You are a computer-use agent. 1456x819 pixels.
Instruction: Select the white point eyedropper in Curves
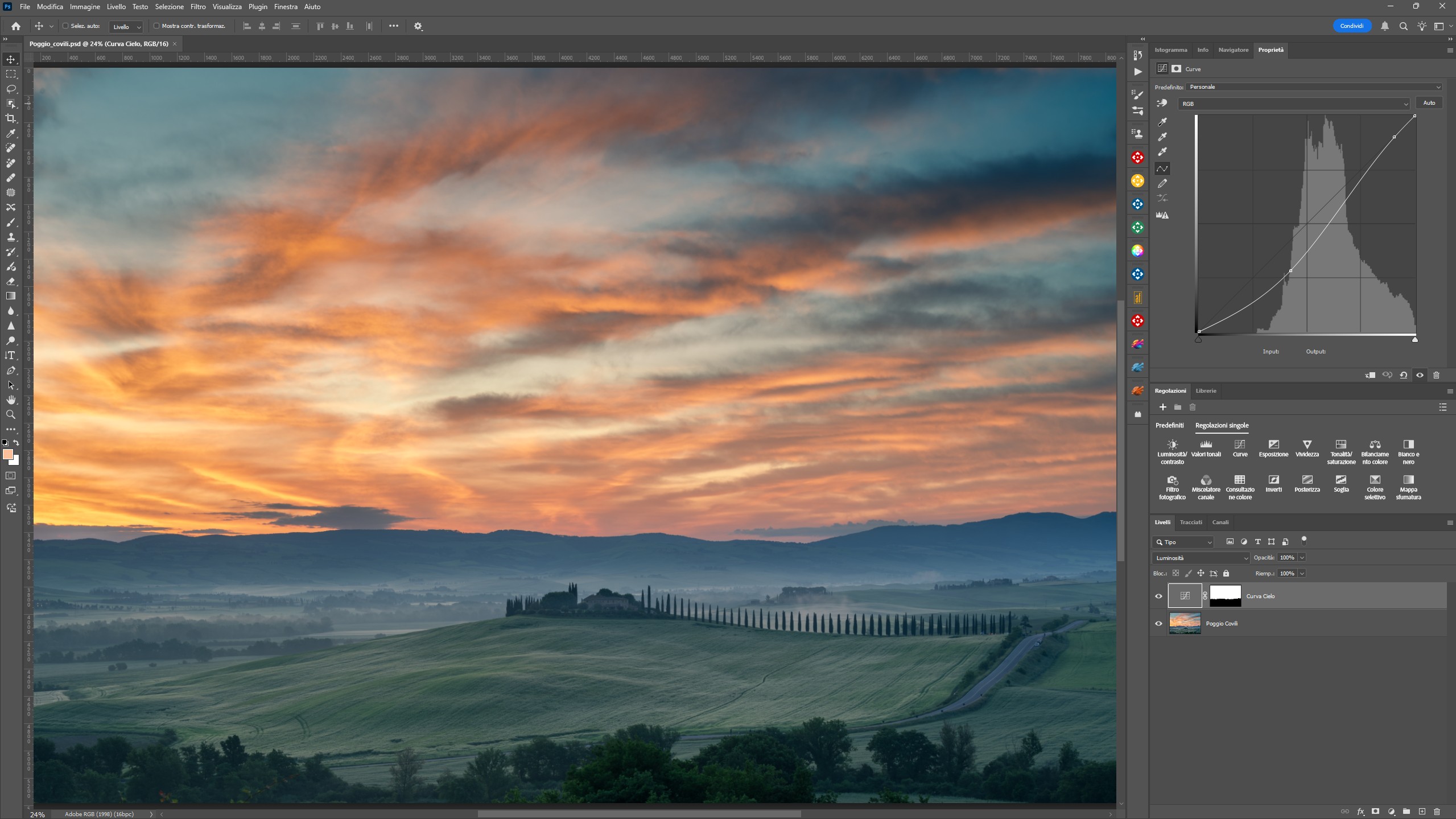(x=1162, y=152)
